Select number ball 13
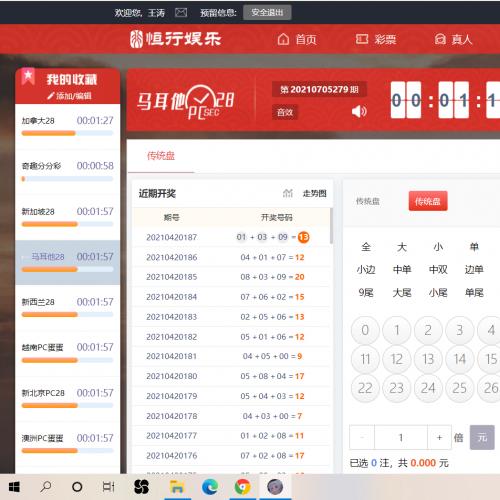 [428, 359]
